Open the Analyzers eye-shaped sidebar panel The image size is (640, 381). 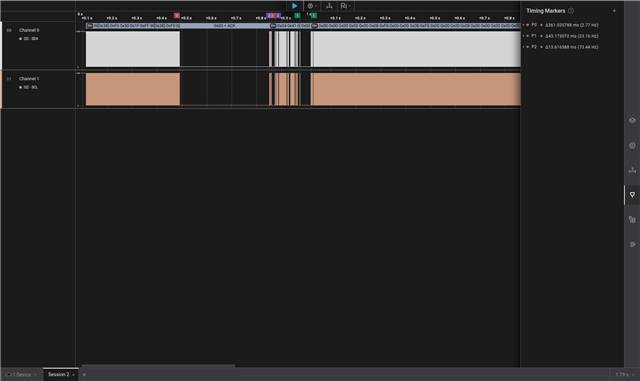pos(632,120)
